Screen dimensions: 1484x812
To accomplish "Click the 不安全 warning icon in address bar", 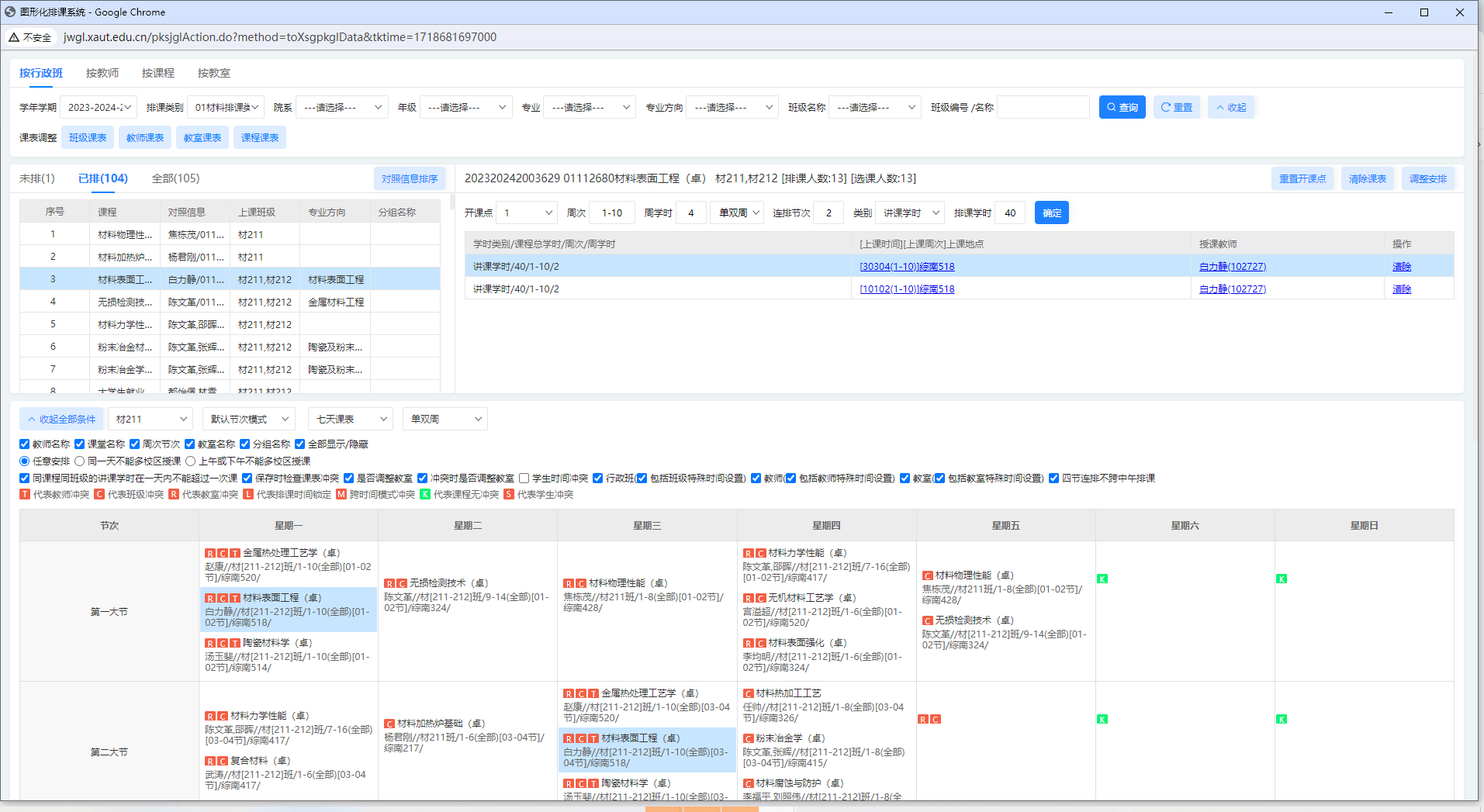I will pos(14,37).
